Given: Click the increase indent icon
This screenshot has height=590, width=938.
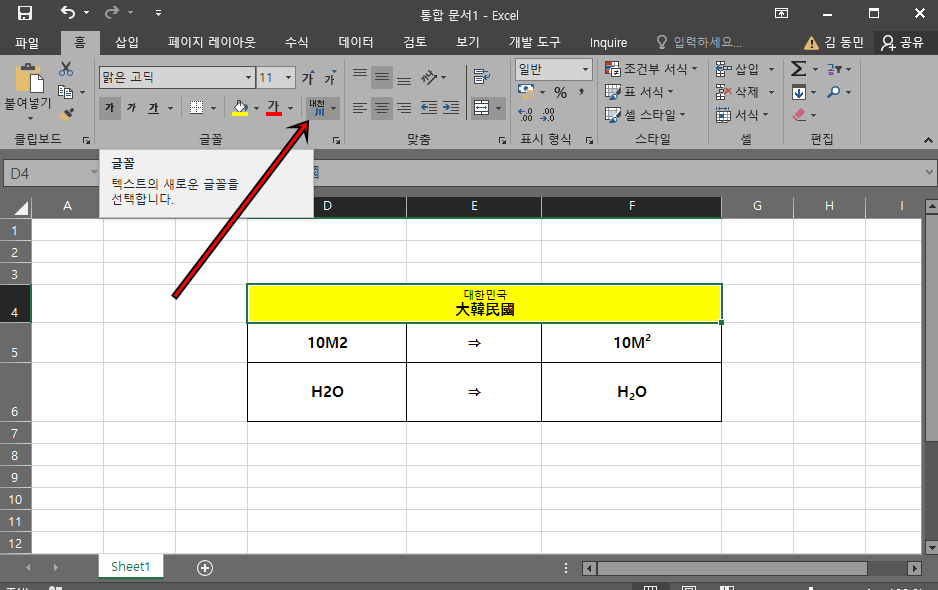Looking at the screenshot, I should pos(450,108).
